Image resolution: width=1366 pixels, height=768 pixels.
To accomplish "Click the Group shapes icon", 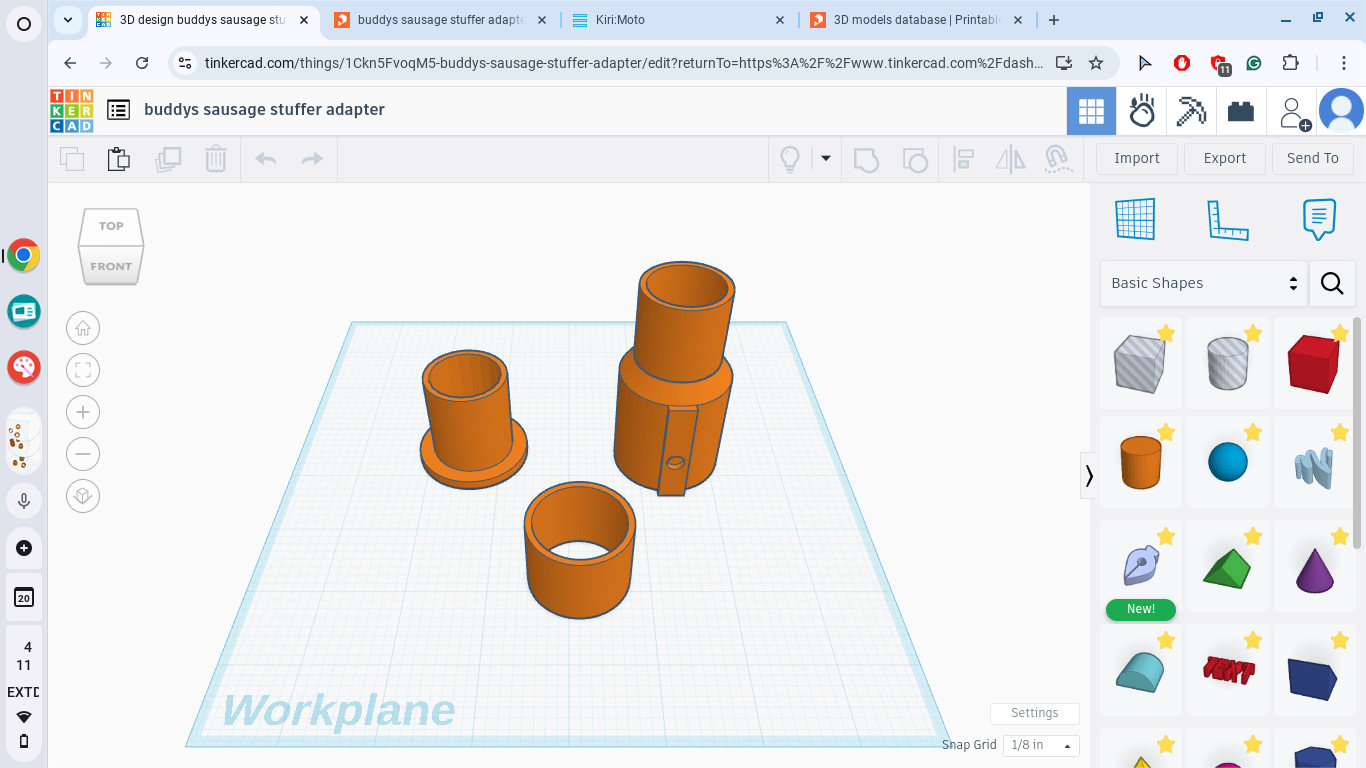I will click(x=866, y=159).
